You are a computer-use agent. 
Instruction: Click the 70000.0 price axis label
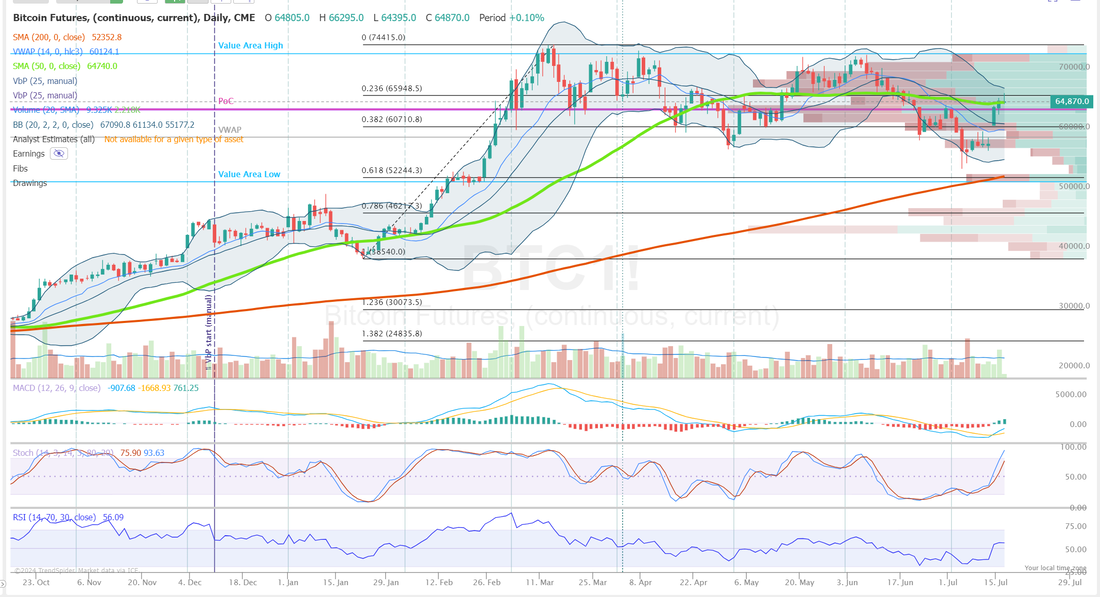coord(1075,67)
